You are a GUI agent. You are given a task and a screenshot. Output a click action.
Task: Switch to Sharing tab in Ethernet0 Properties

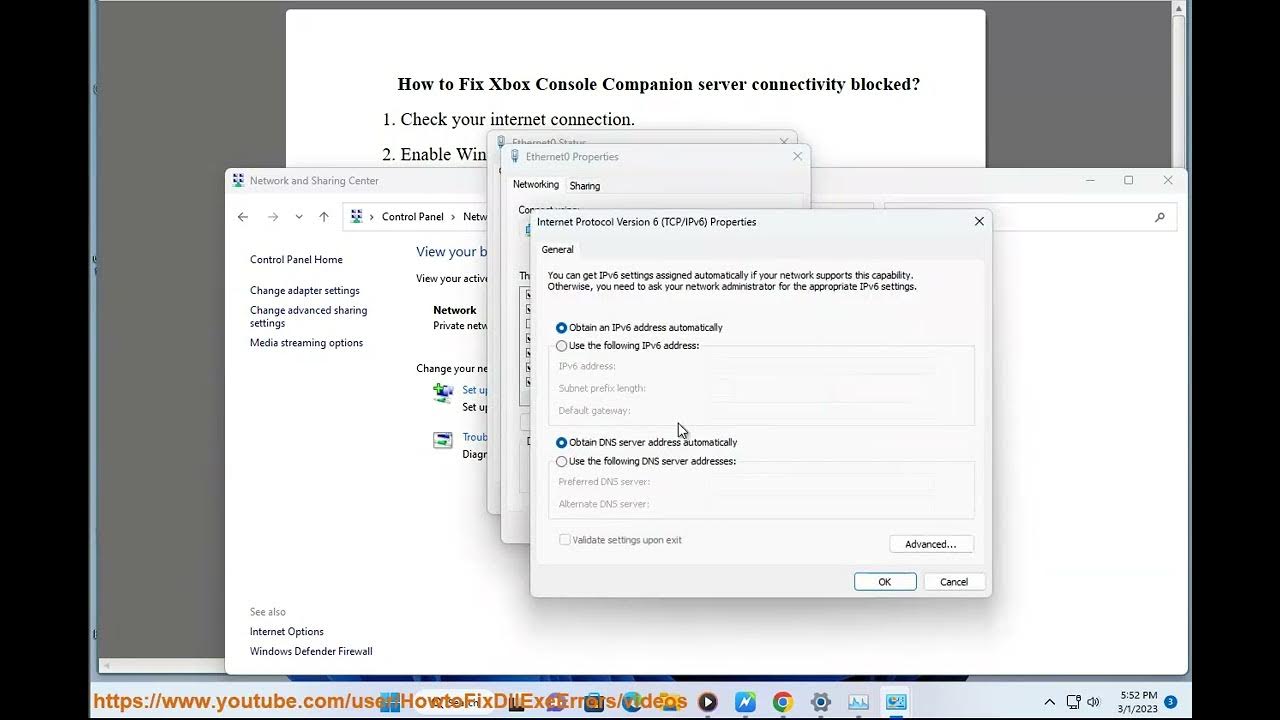(x=585, y=186)
